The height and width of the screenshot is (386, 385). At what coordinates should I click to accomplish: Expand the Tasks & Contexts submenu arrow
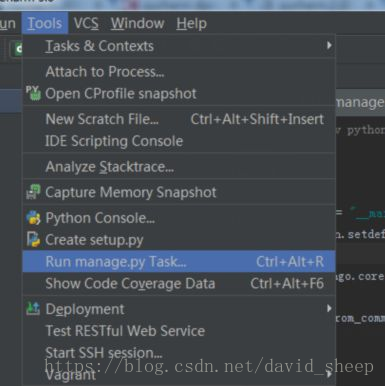329,45
